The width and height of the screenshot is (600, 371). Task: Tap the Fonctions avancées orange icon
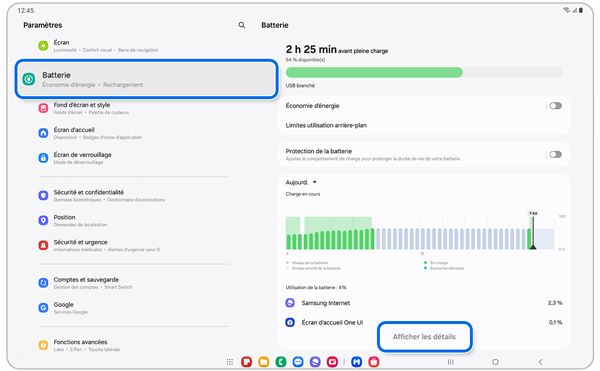pos(43,345)
